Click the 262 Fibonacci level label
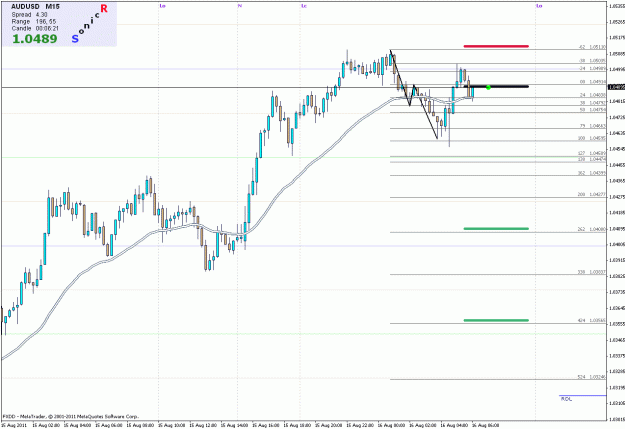Viewport: 625px width, 429px height. 592,229
